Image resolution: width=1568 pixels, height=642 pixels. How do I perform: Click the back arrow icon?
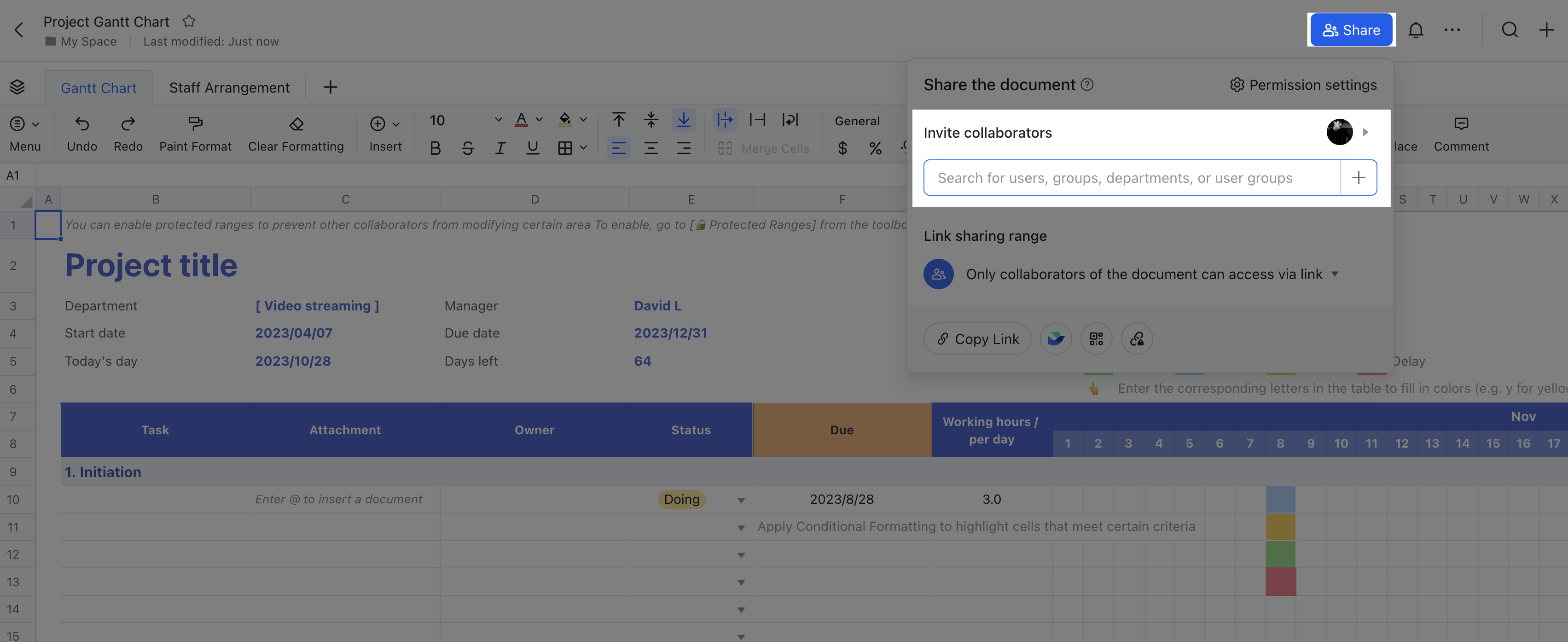19,30
